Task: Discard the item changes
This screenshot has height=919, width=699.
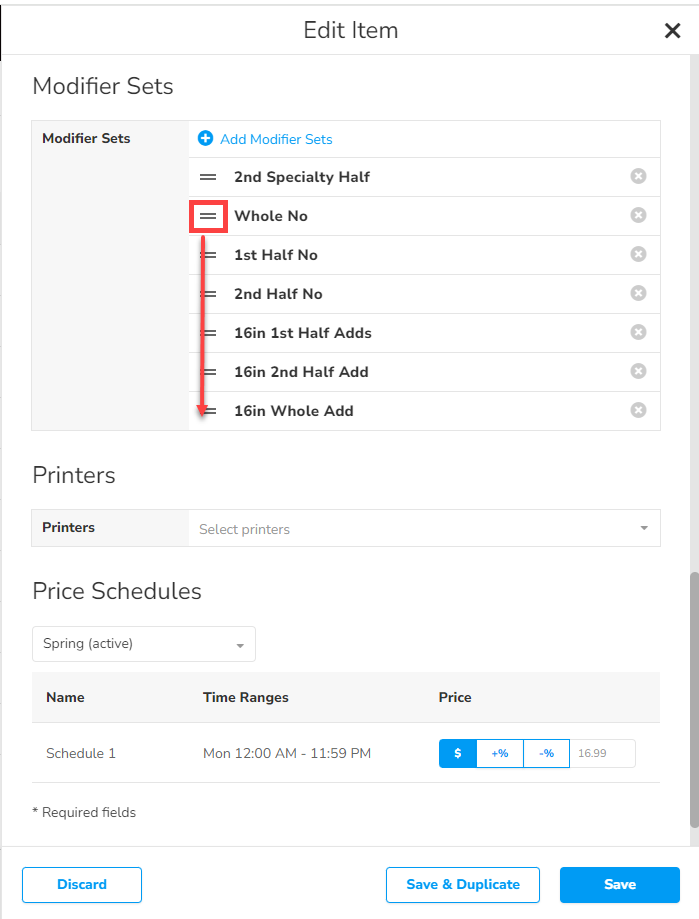Action: pyautogui.click(x=82, y=884)
